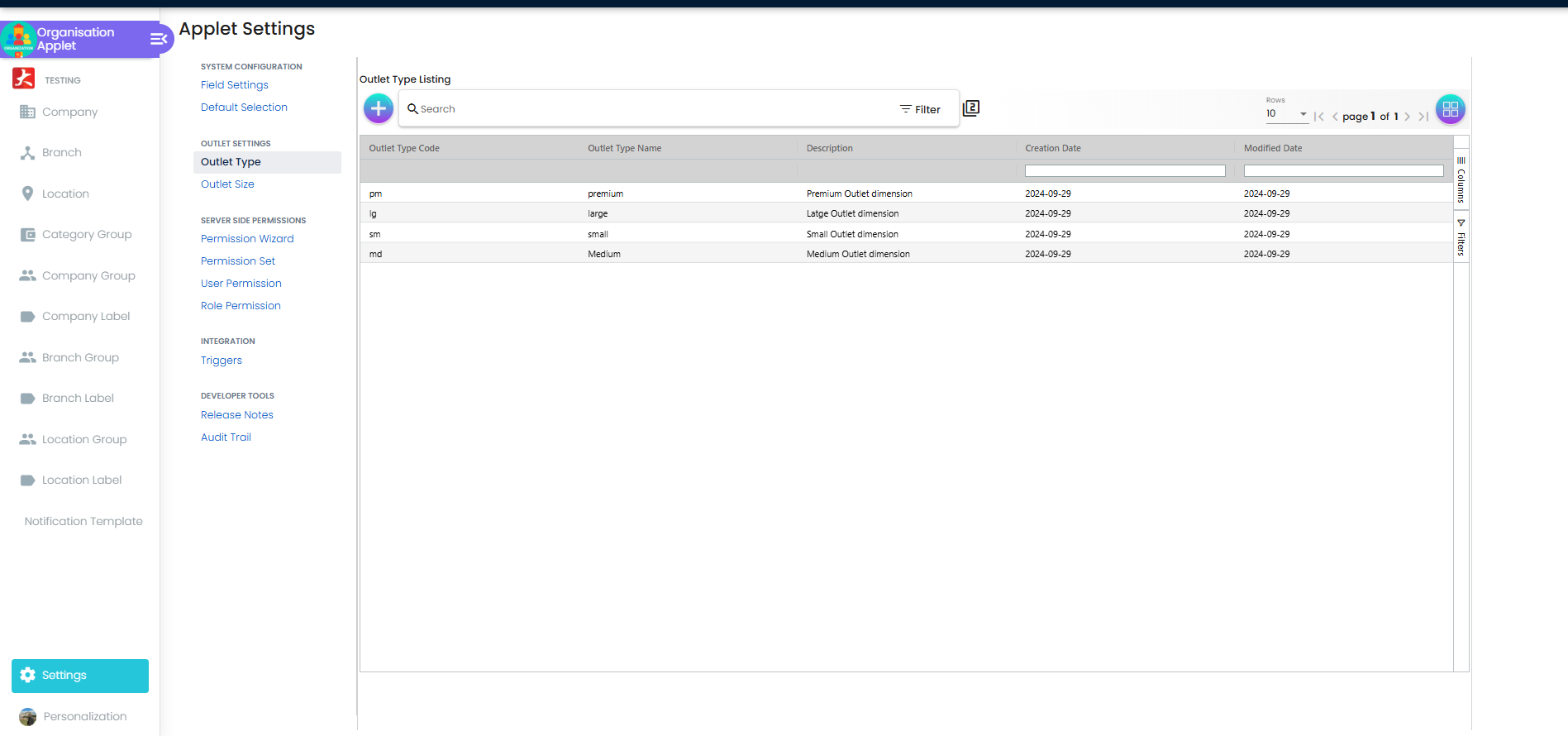
Task: Select Field Settings in system configuration
Action: 234,85
